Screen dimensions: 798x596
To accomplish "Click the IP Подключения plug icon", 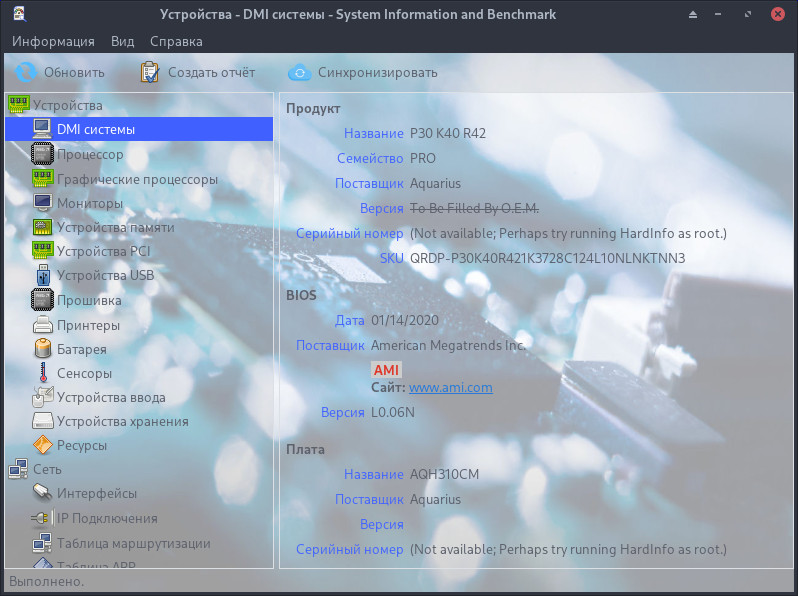I will 42,518.
